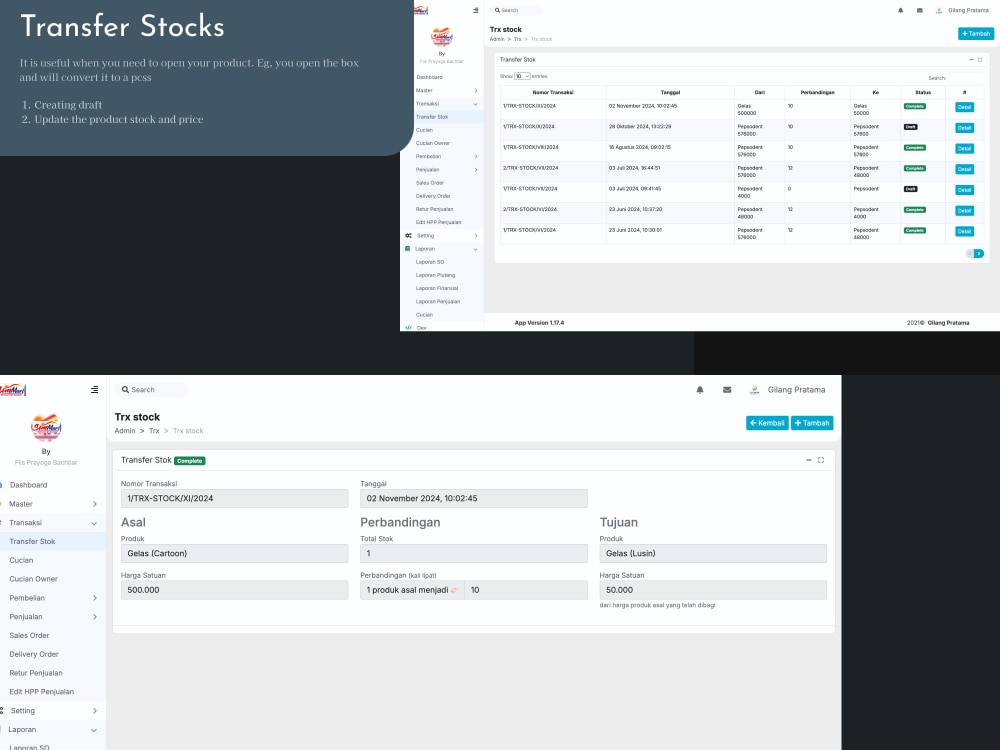Focus the top Search box in detail view
Screen dimensions: 1000x750
151,390
